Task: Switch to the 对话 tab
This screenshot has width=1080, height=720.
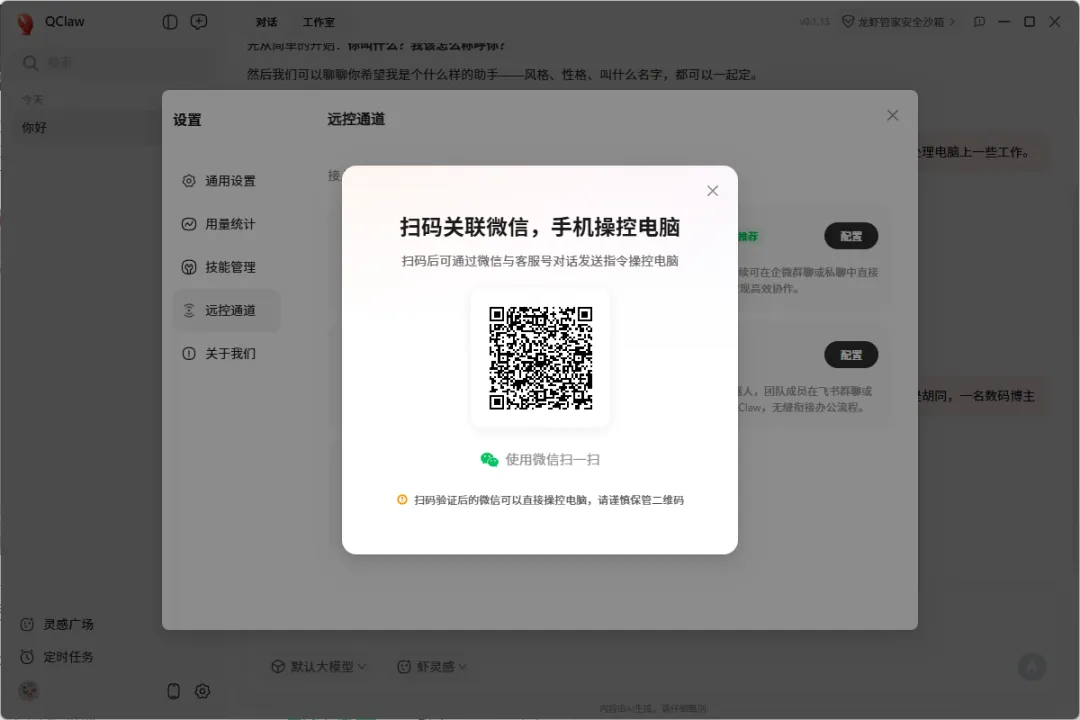Action: coord(267,22)
